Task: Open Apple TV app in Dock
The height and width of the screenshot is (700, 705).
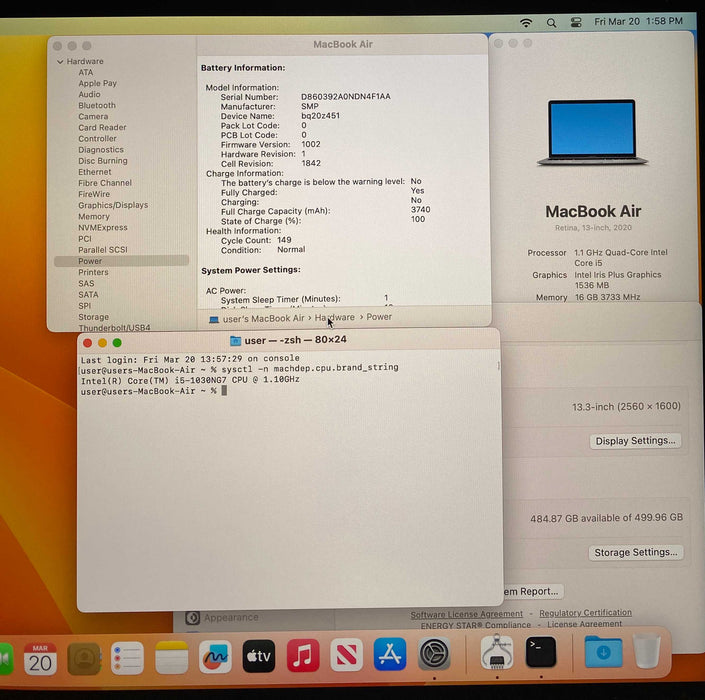Action: [259, 656]
